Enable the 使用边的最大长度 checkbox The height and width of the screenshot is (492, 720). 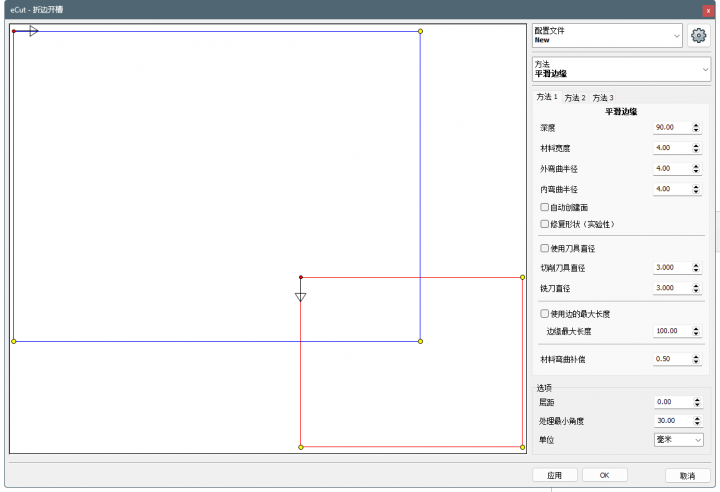[x=545, y=314]
